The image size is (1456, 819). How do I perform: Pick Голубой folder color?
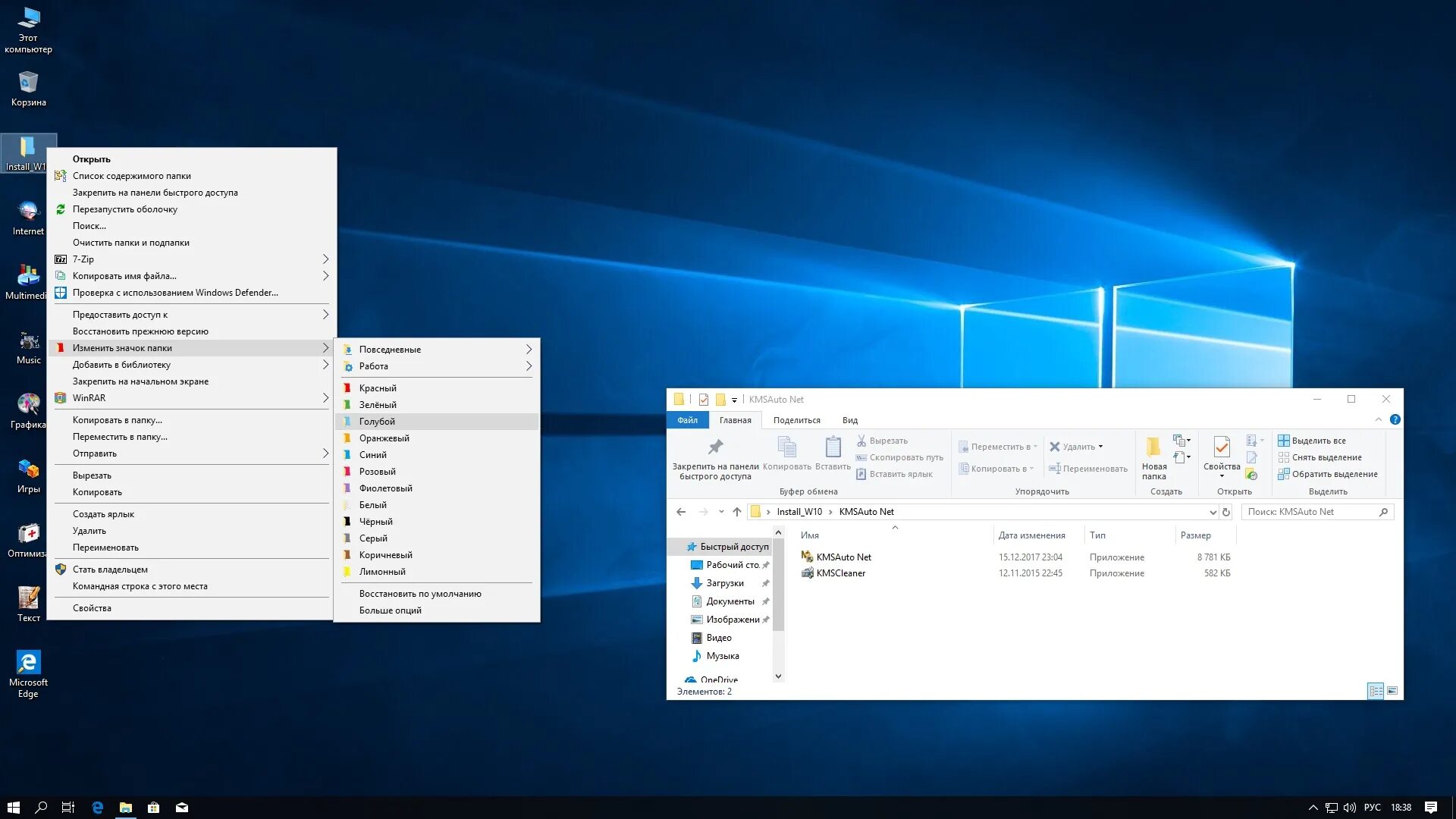click(x=438, y=422)
